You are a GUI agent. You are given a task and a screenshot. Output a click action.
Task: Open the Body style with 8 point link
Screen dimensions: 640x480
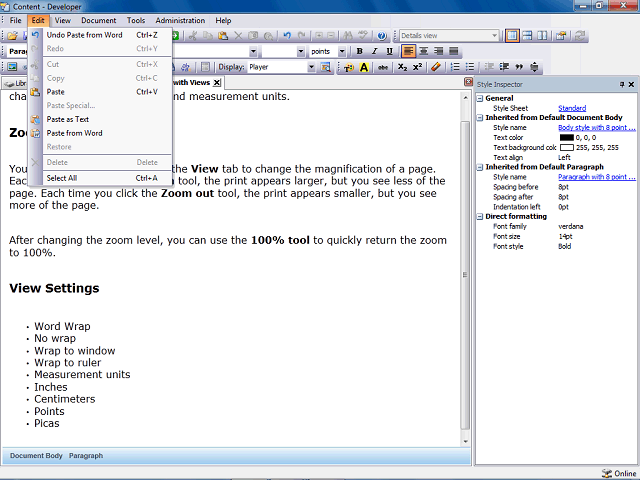[x=597, y=128]
